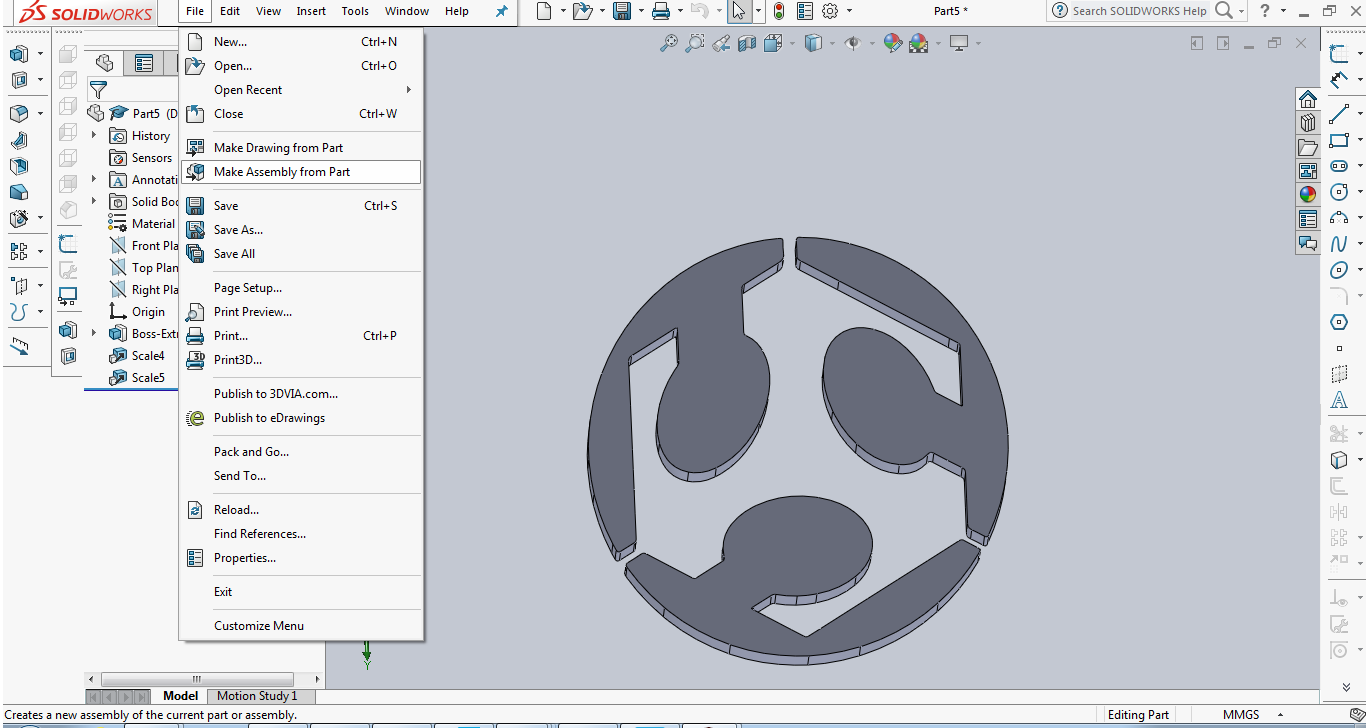This screenshot has width=1366, height=728.
Task: Select the Line sketch tool
Action: click(x=1339, y=114)
